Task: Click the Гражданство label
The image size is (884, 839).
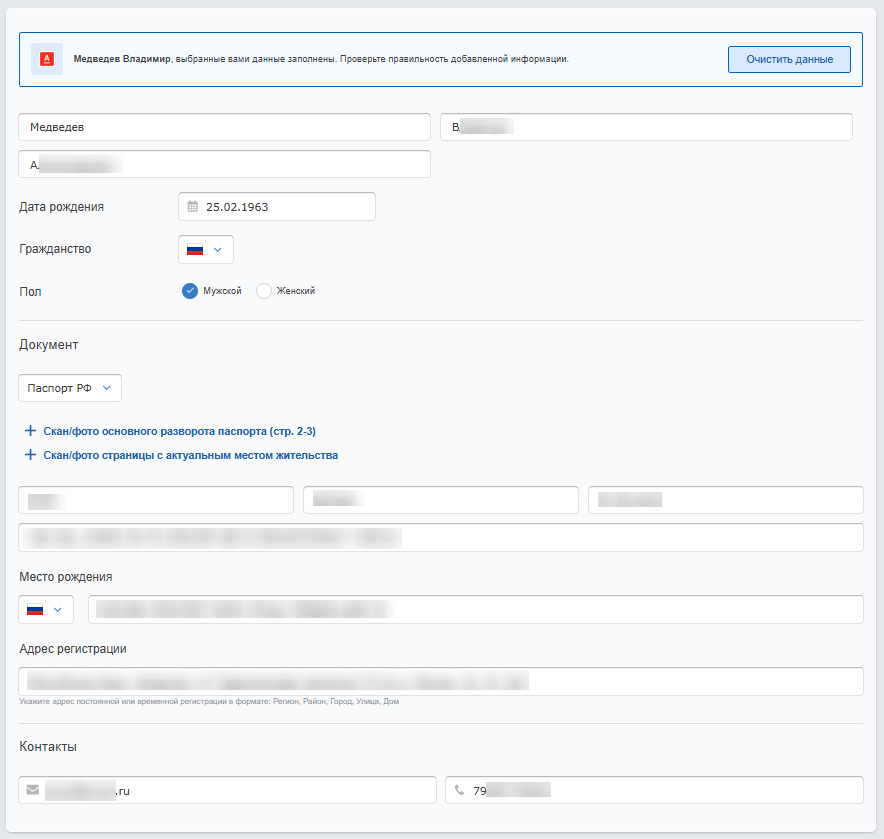Action: pyautogui.click(x=55, y=249)
